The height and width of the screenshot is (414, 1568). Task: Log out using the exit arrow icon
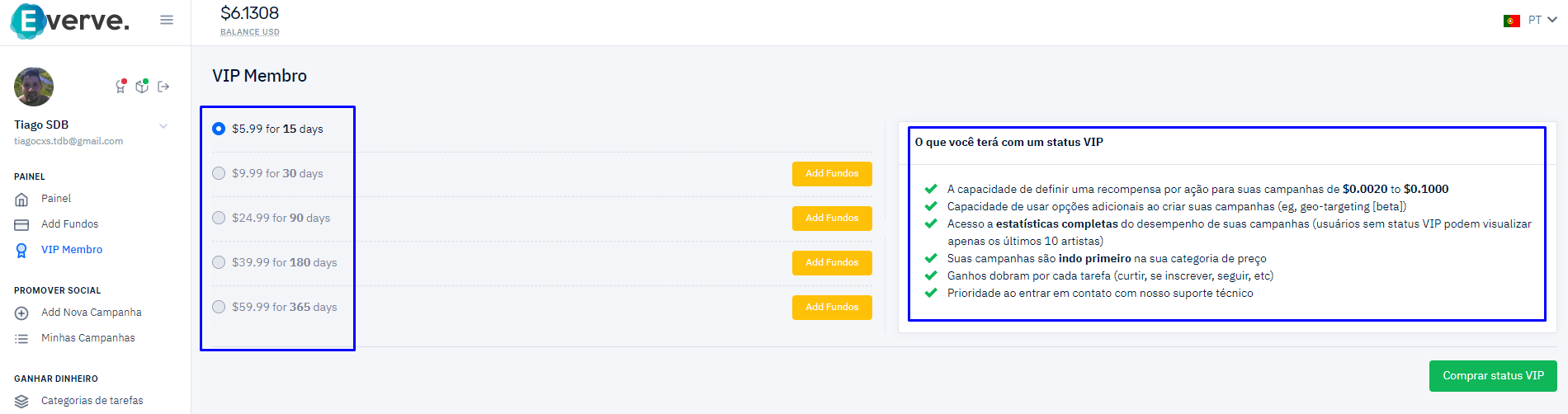point(163,87)
